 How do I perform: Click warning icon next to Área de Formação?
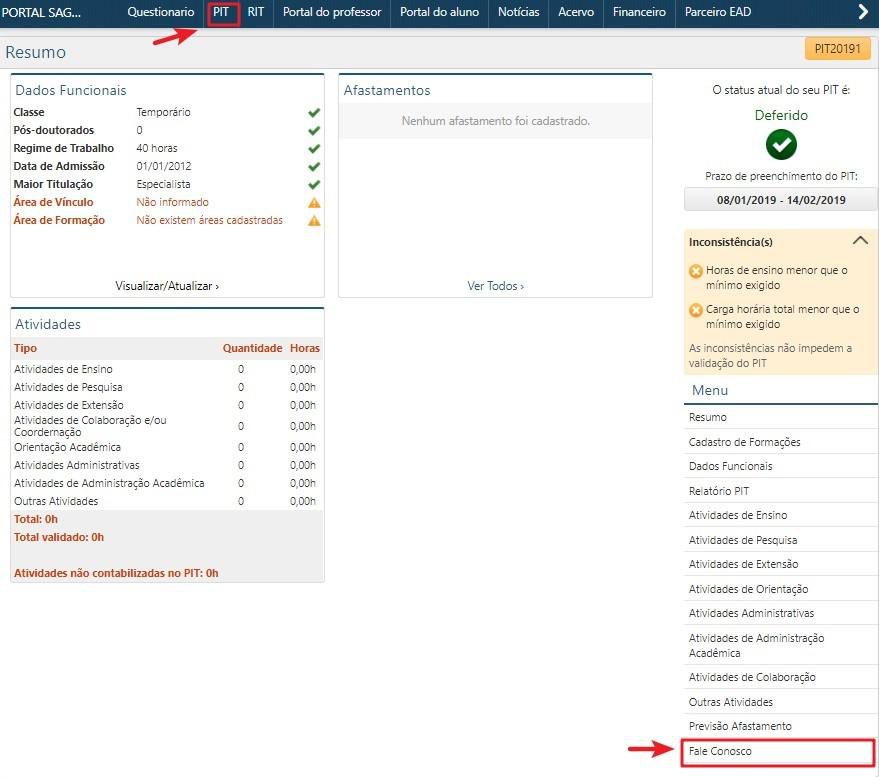[314, 220]
